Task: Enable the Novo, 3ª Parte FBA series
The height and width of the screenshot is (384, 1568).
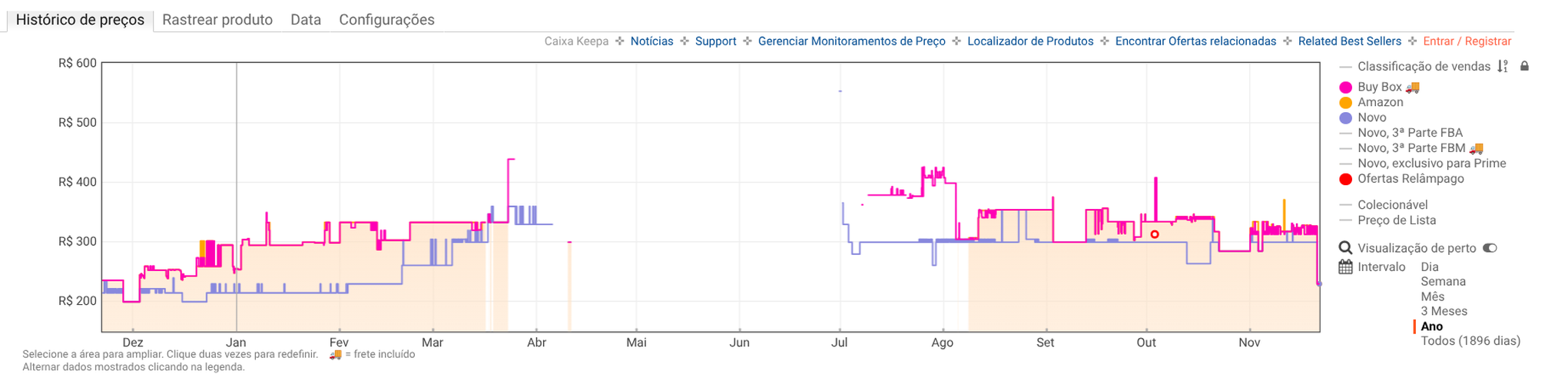Action: point(1410,133)
